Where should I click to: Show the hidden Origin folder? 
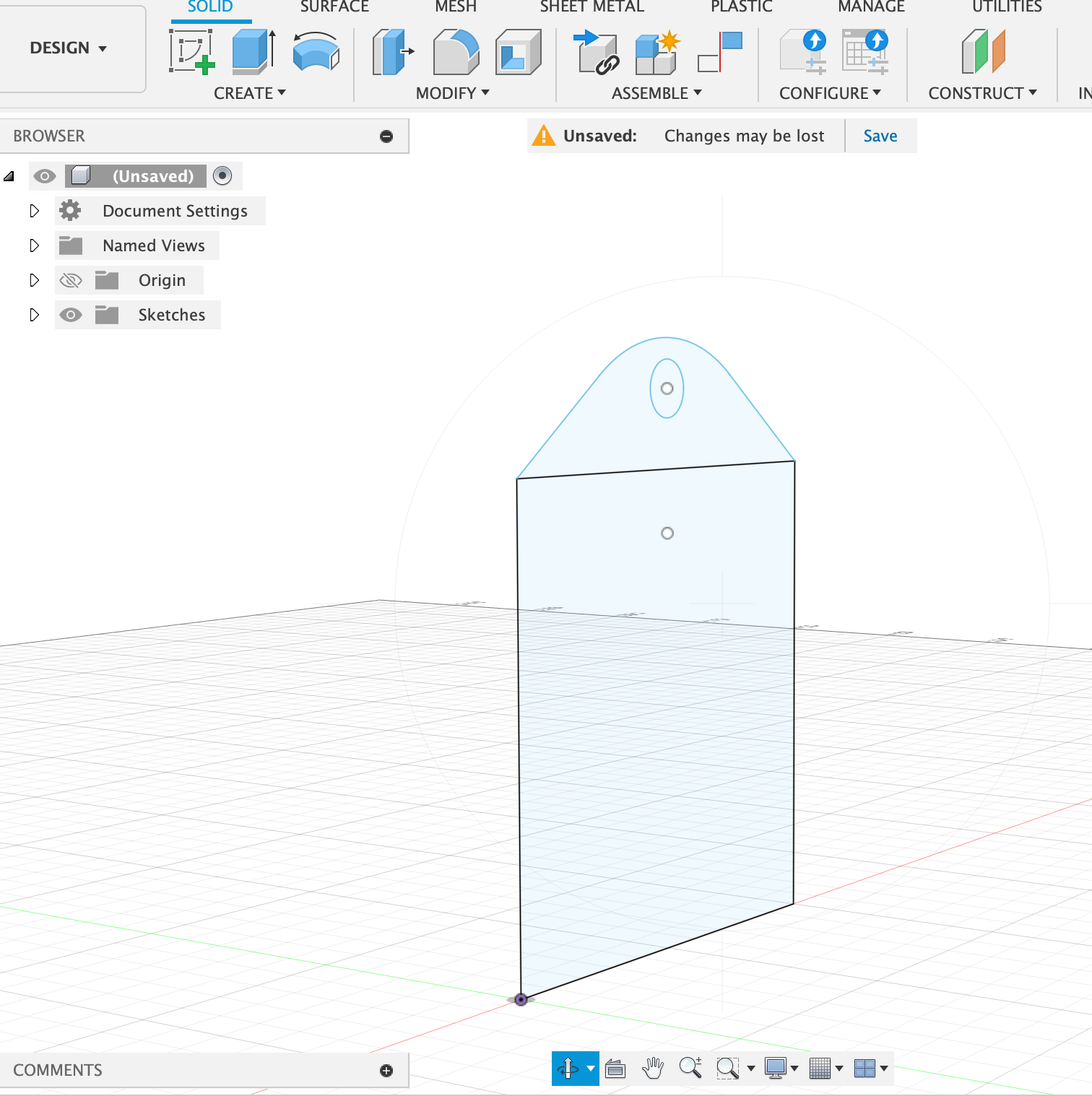click(x=71, y=280)
